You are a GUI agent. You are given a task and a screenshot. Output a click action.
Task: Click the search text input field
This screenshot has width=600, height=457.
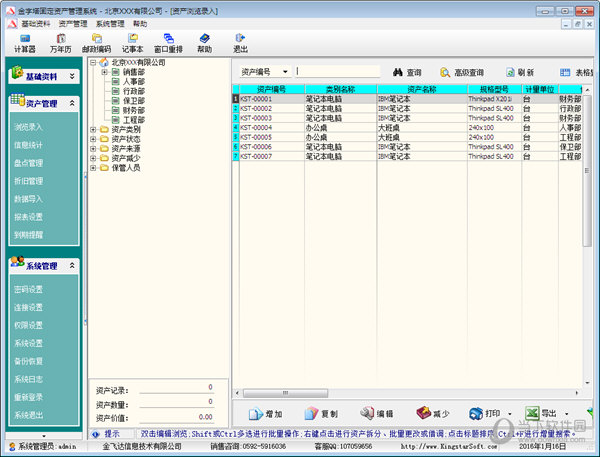tap(338, 72)
